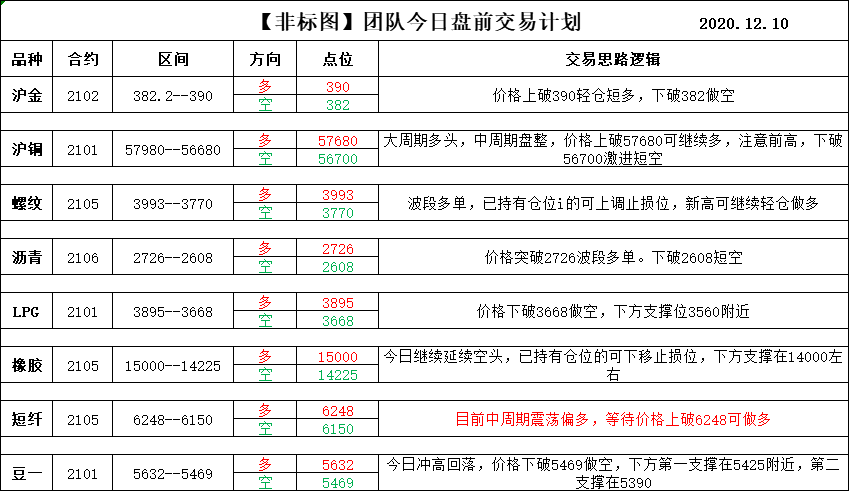Image resolution: width=849 pixels, height=491 pixels.
Task: Select range cell 382.2--390
Action: (x=173, y=95)
